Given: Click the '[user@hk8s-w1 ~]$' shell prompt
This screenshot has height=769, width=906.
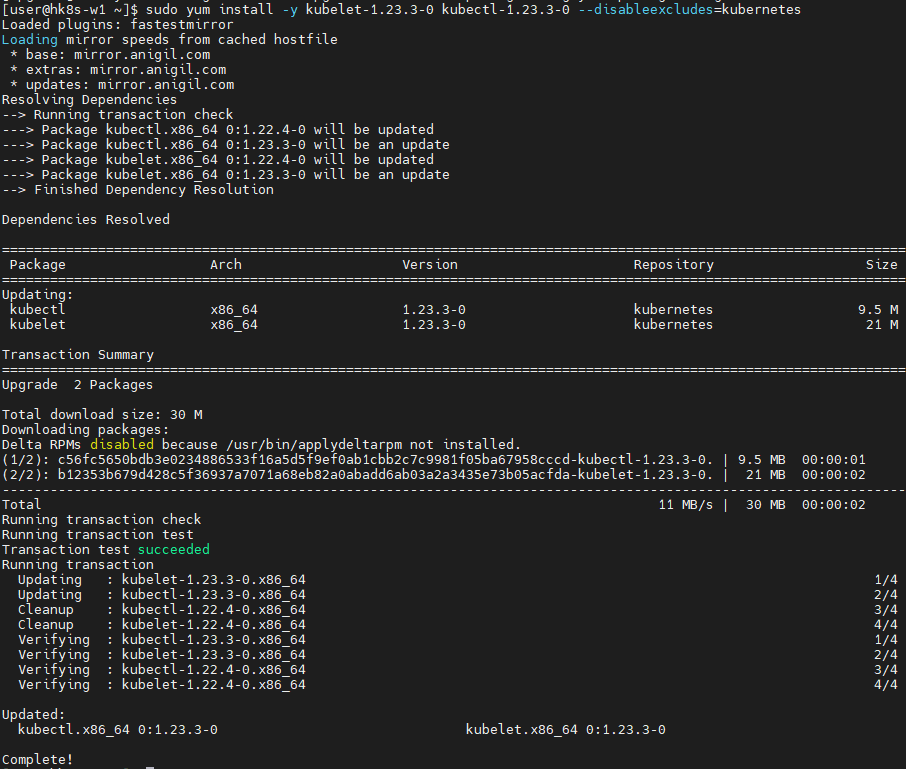Looking at the screenshot, I should coord(70,9).
